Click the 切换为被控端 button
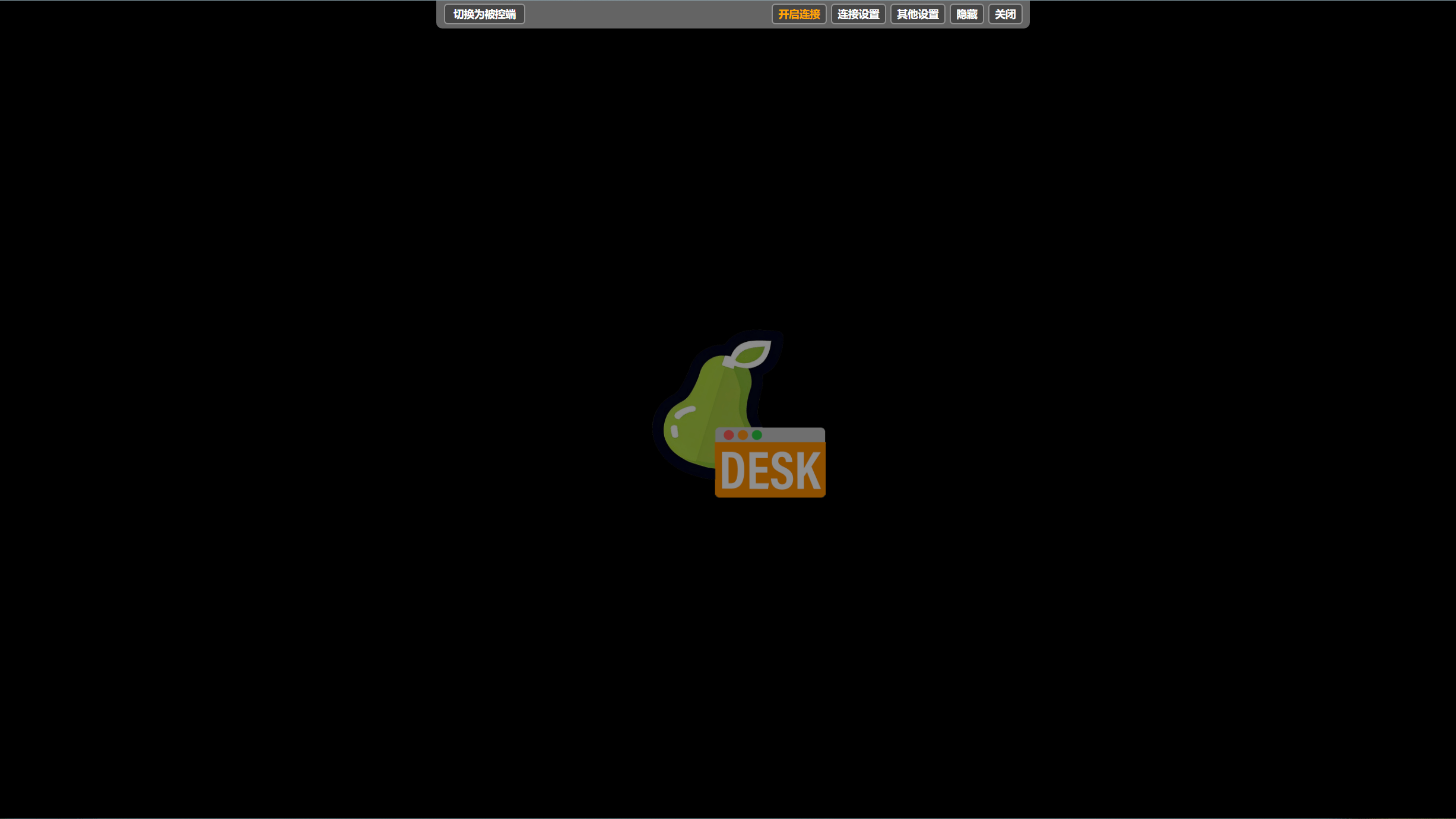The width and height of the screenshot is (1456, 819). point(484,14)
